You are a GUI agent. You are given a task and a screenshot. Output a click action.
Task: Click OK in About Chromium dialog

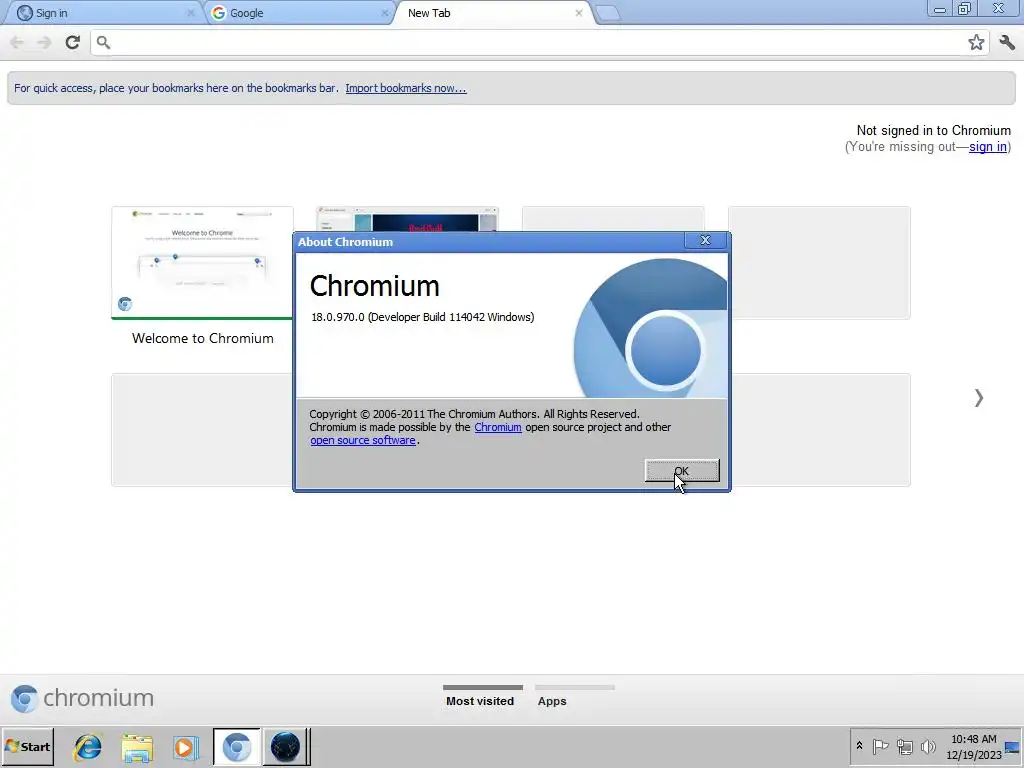tap(682, 471)
